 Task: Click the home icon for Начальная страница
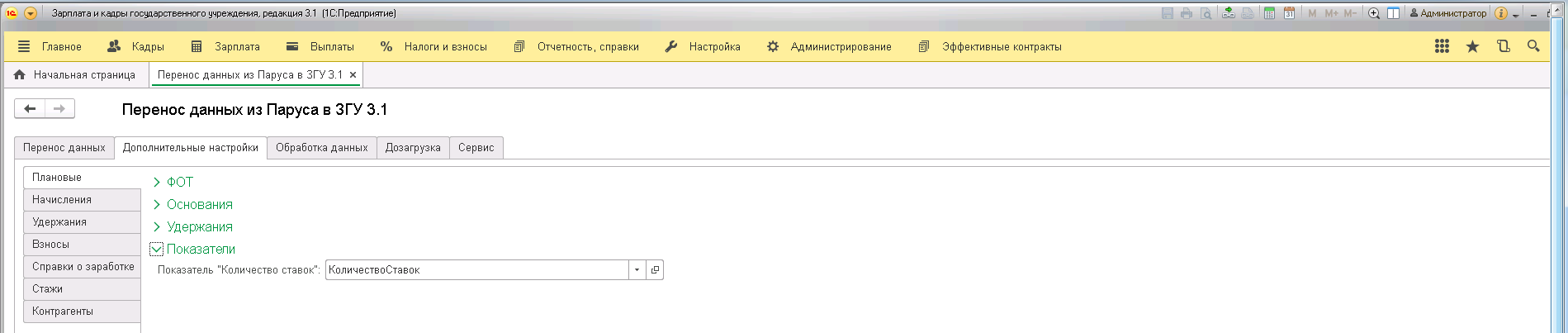[x=20, y=75]
